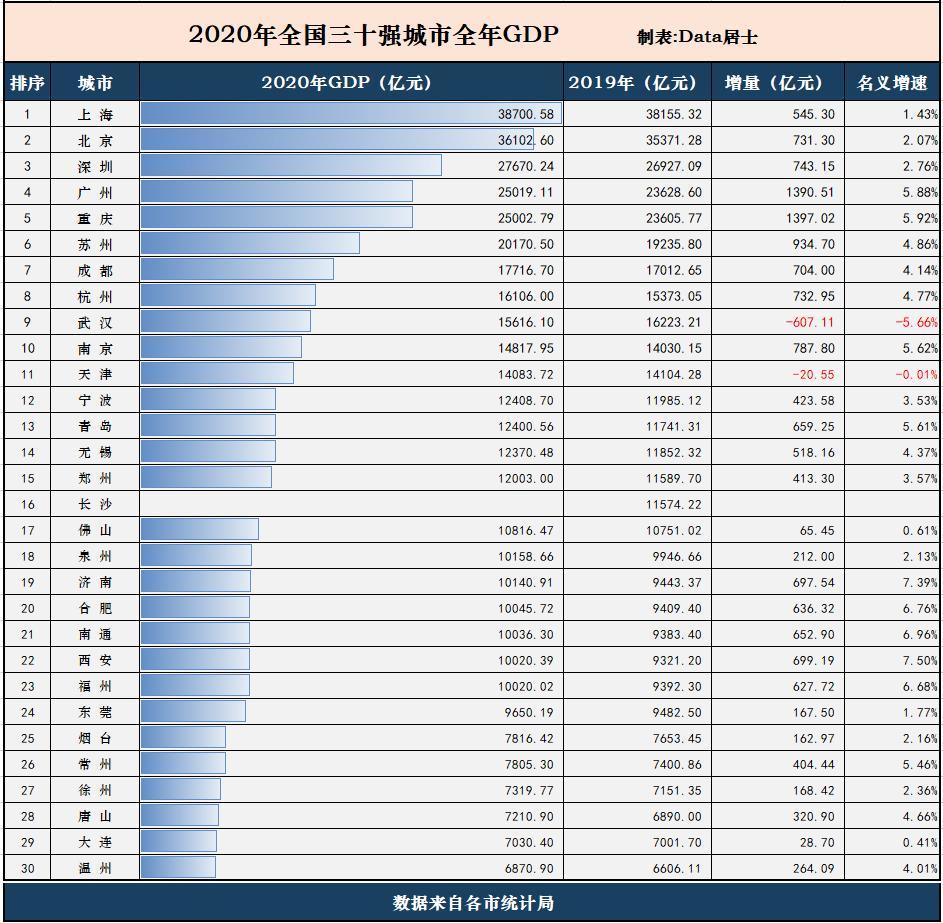Click the increment value 1390.51
Screen dimensions: 943x923
click(810, 192)
